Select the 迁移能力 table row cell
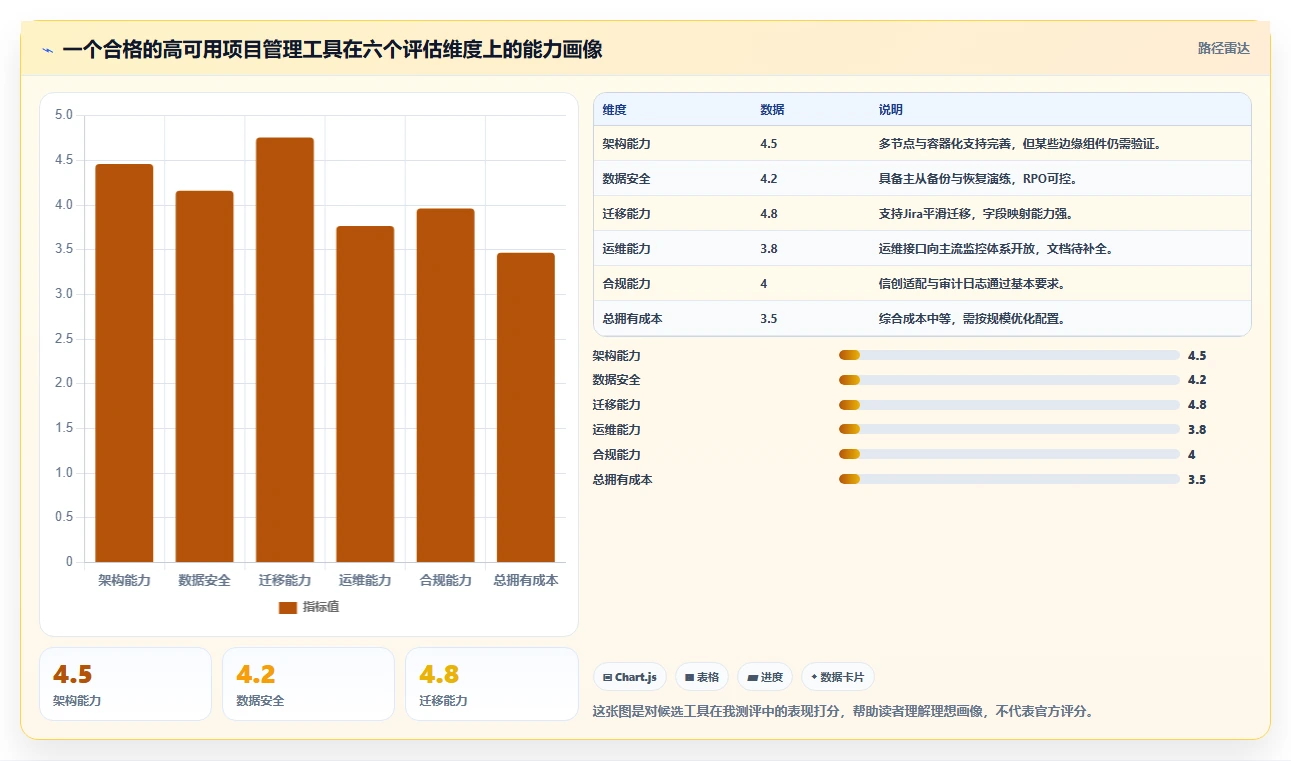 pyautogui.click(x=627, y=214)
